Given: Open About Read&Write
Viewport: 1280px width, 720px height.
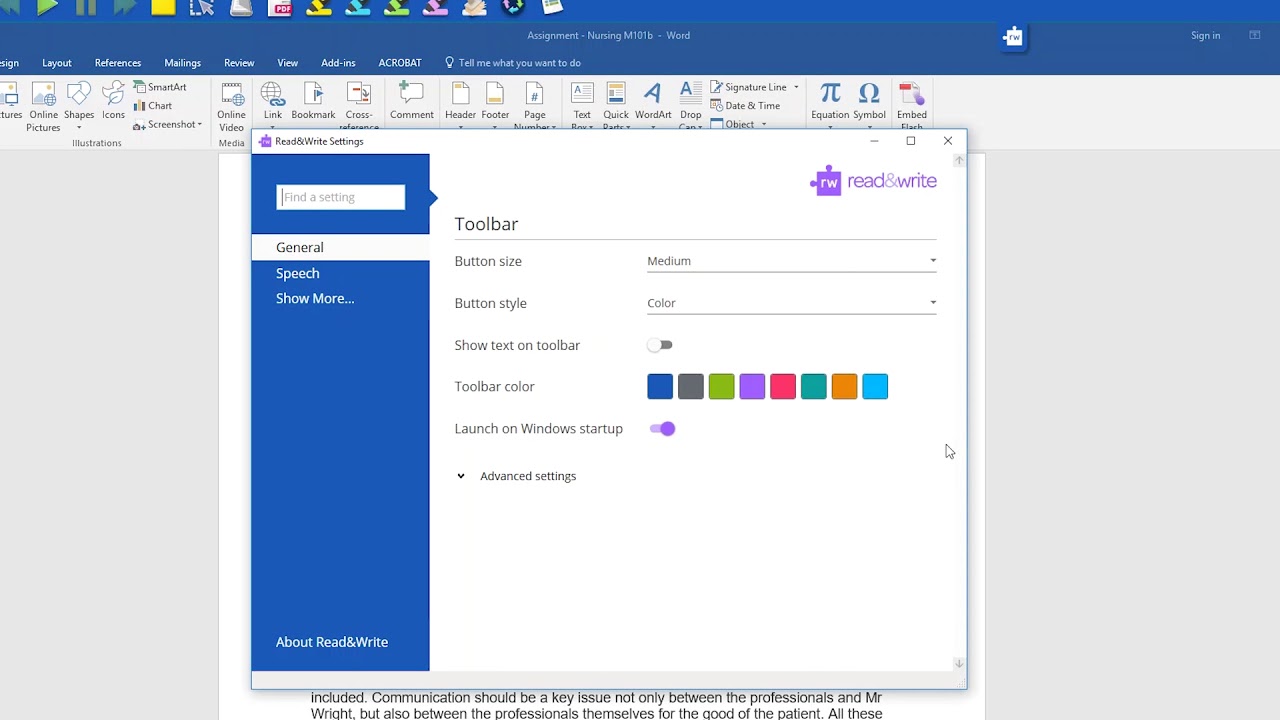Looking at the screenshot, I should pyautogui.click(x=332, y=642).
